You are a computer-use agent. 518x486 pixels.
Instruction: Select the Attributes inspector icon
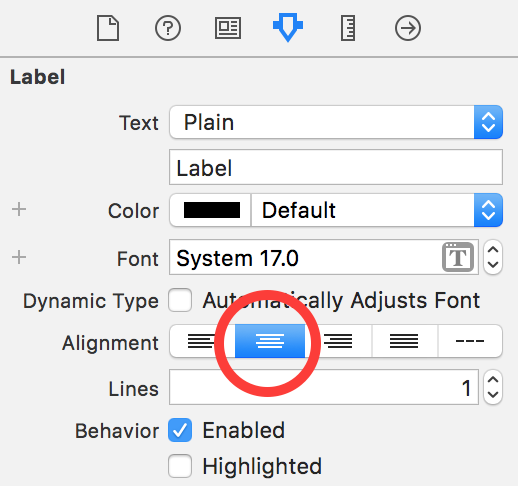(288, 27)
